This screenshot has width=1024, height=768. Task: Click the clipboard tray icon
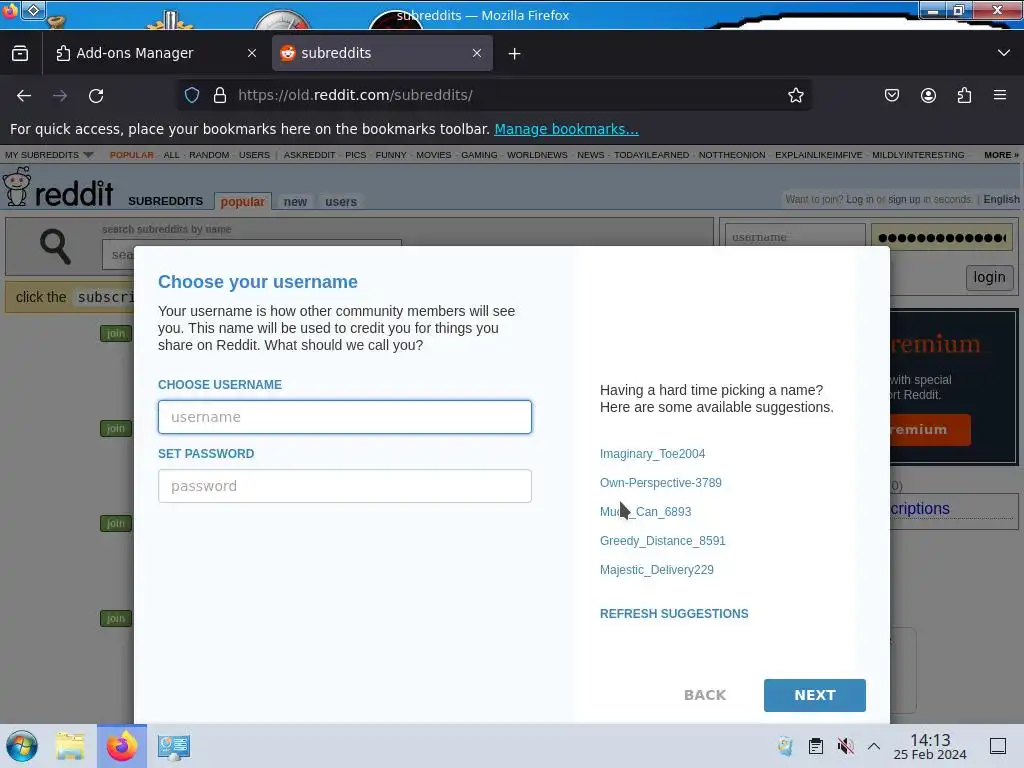[x=816, y=746]
